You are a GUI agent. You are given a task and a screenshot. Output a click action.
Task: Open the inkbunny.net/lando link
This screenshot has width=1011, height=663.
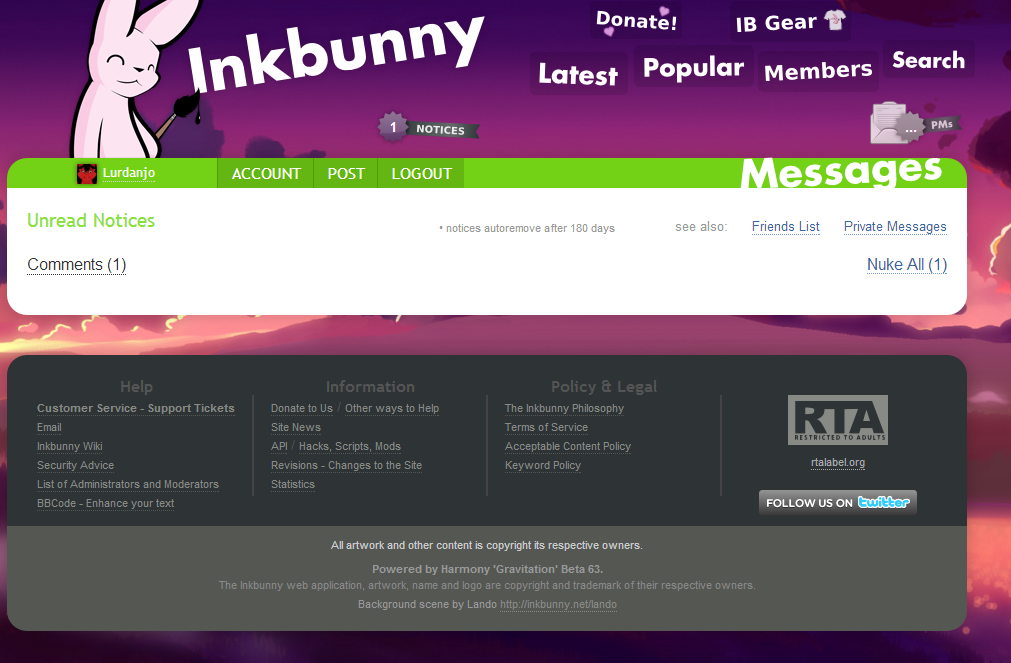tap(558, 604)
